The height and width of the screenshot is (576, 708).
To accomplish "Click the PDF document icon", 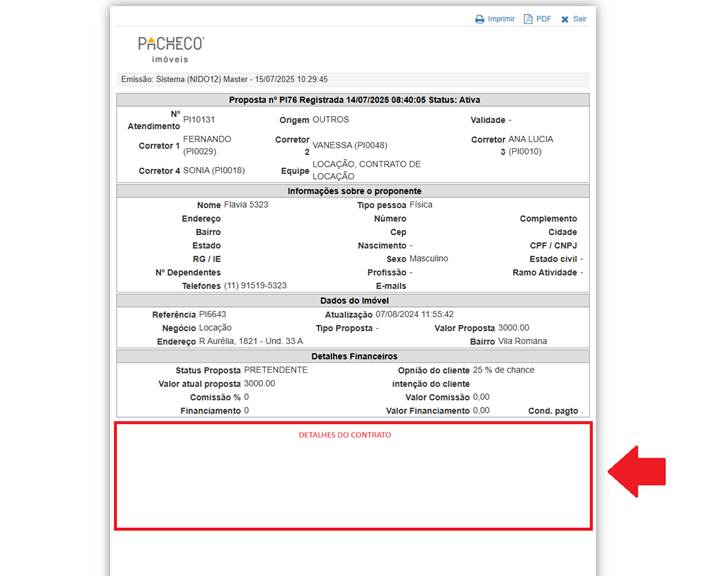I will (x=529, y=19).
